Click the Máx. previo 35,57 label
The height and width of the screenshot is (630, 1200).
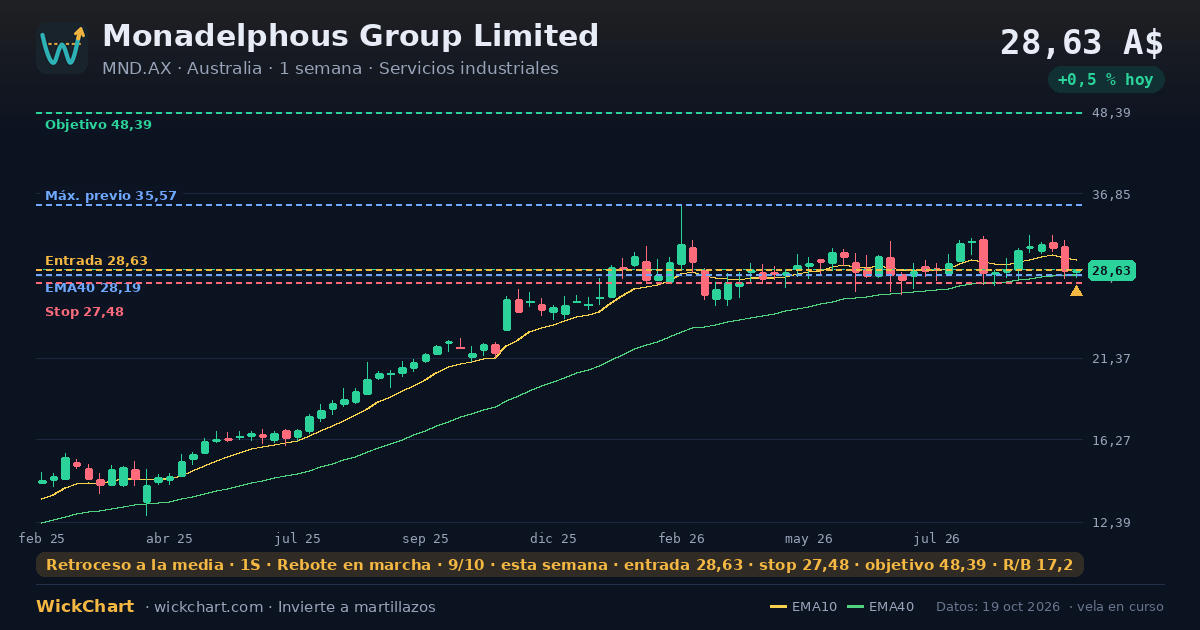coord(111,196)
